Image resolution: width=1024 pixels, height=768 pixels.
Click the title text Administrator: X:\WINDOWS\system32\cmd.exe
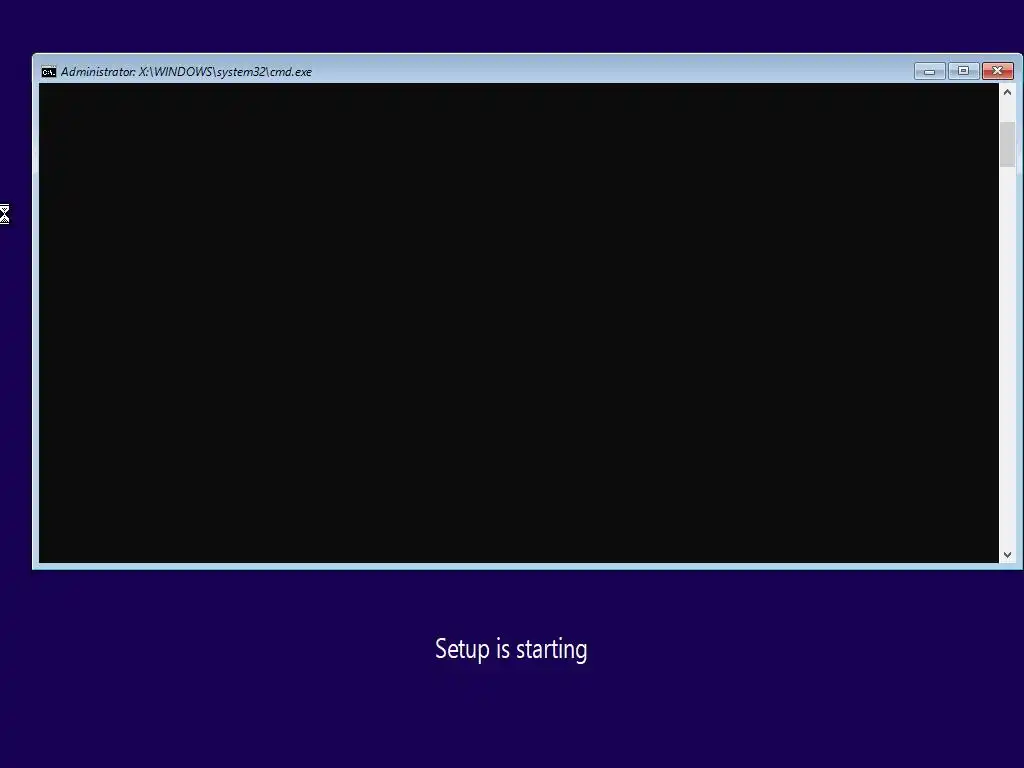coord(186,72)
